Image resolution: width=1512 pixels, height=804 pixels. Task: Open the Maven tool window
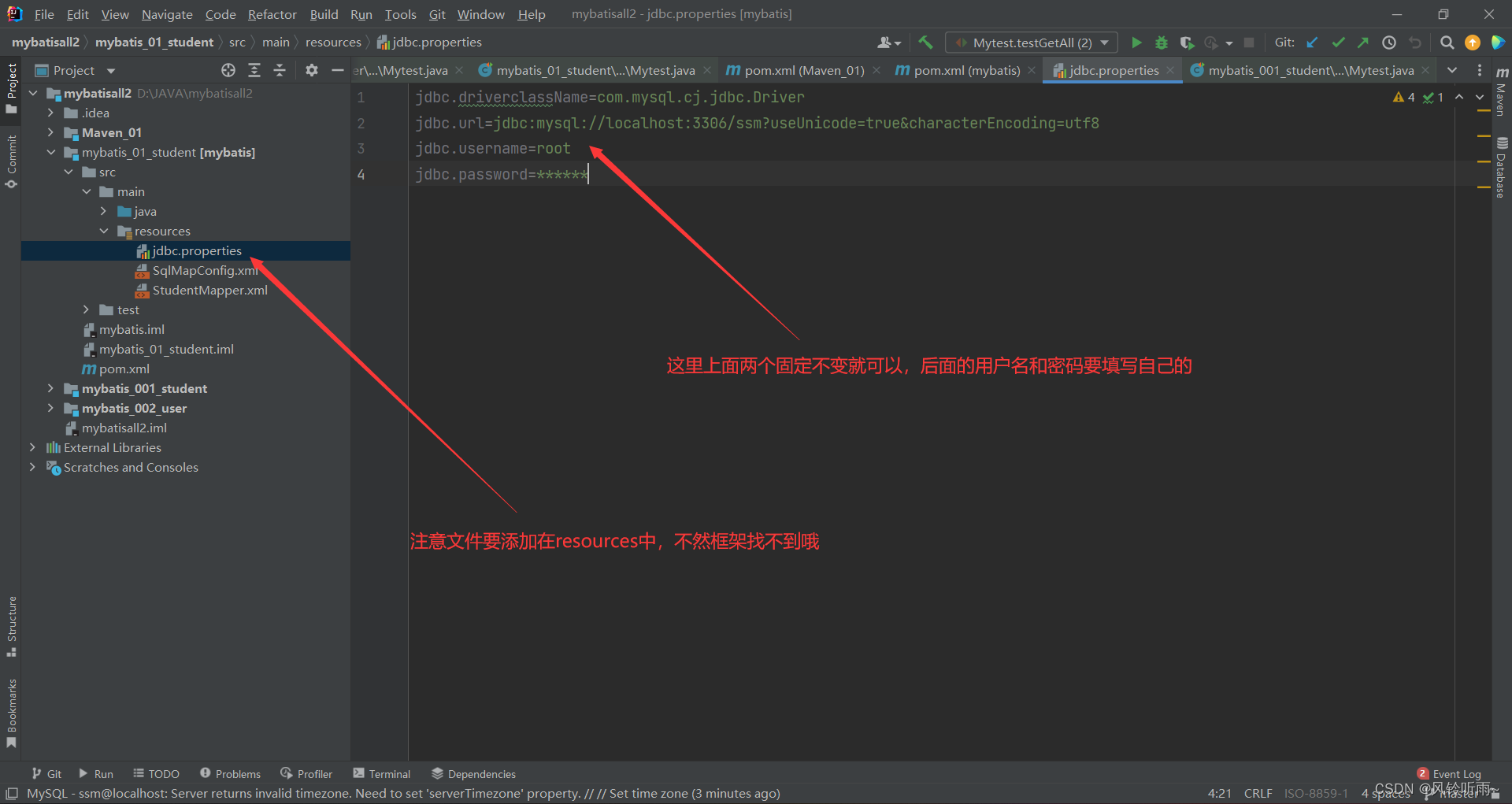click(1502, 93)
